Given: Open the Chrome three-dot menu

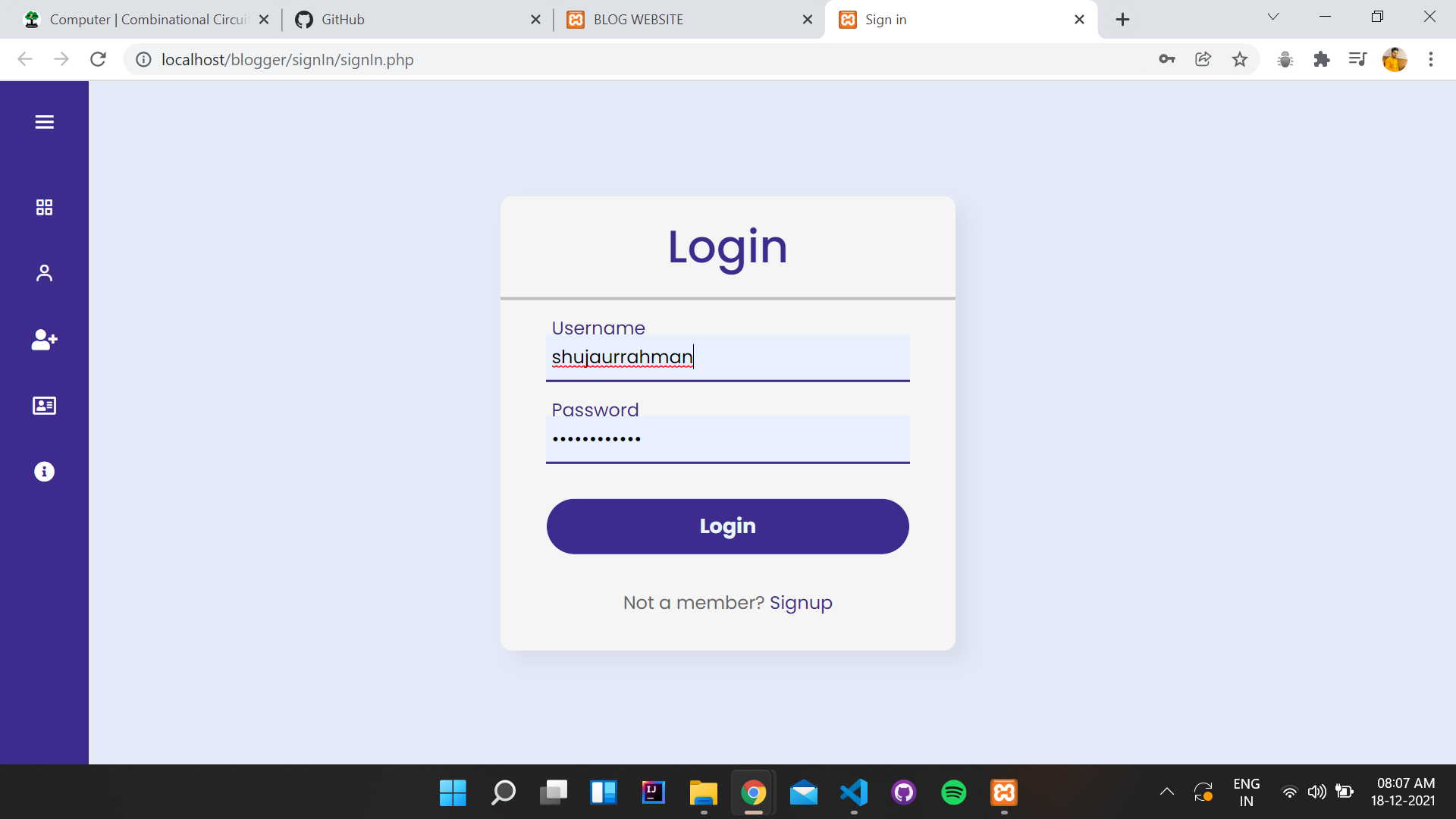Looking at the screenshot, I should click(x=1431, y=59).
